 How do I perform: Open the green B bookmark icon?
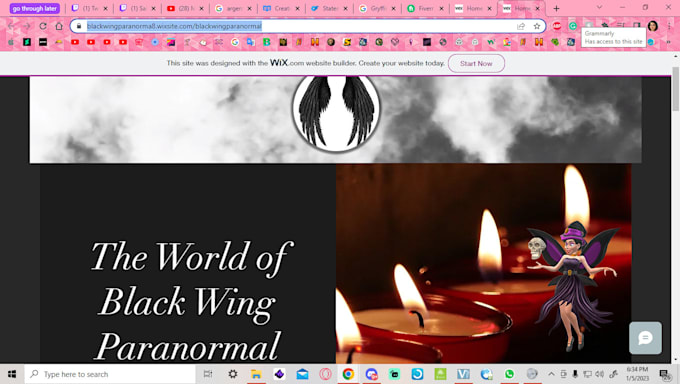pyautogui.click(x=267, y=42)
